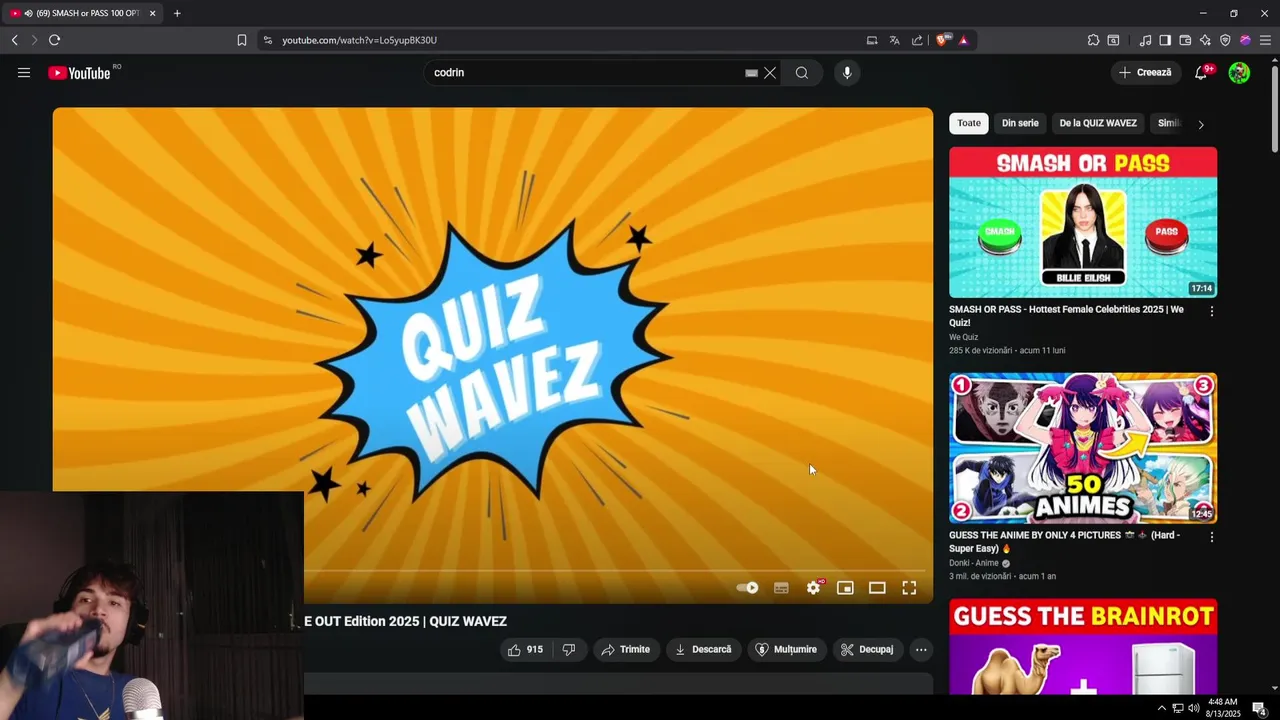Open YouTube notifications bell
The width and height of the screenshot is (1280, 720).
pyautogui.click(x=1202, y=72)
